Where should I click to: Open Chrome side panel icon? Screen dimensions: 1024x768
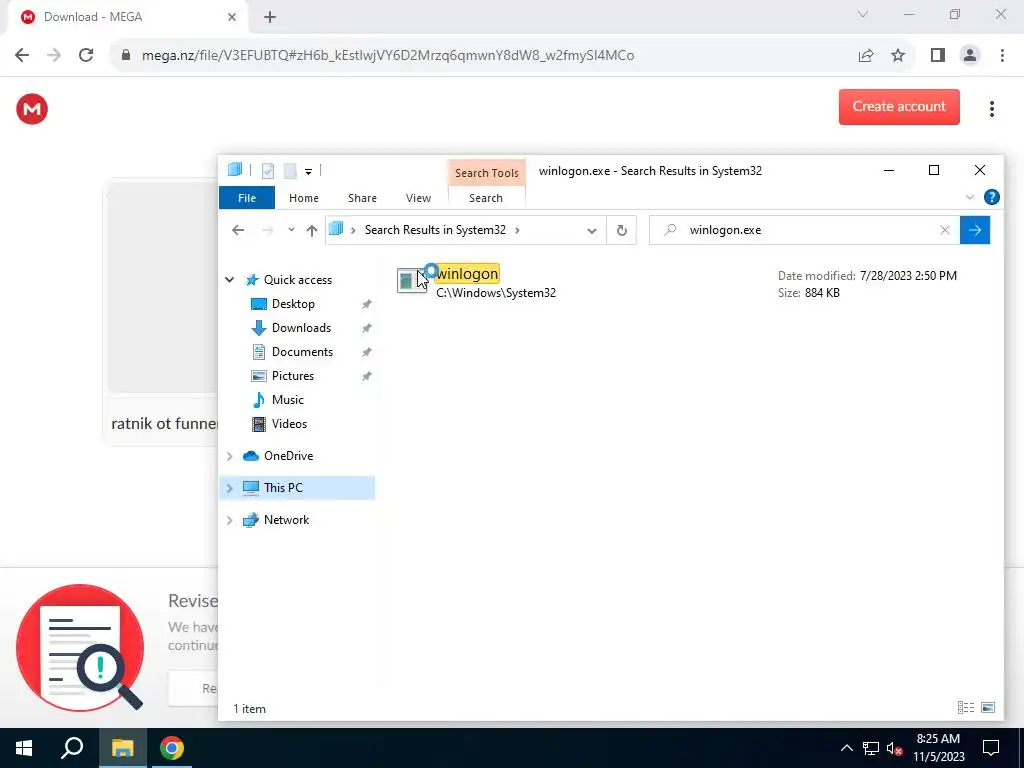pos(938,56)
